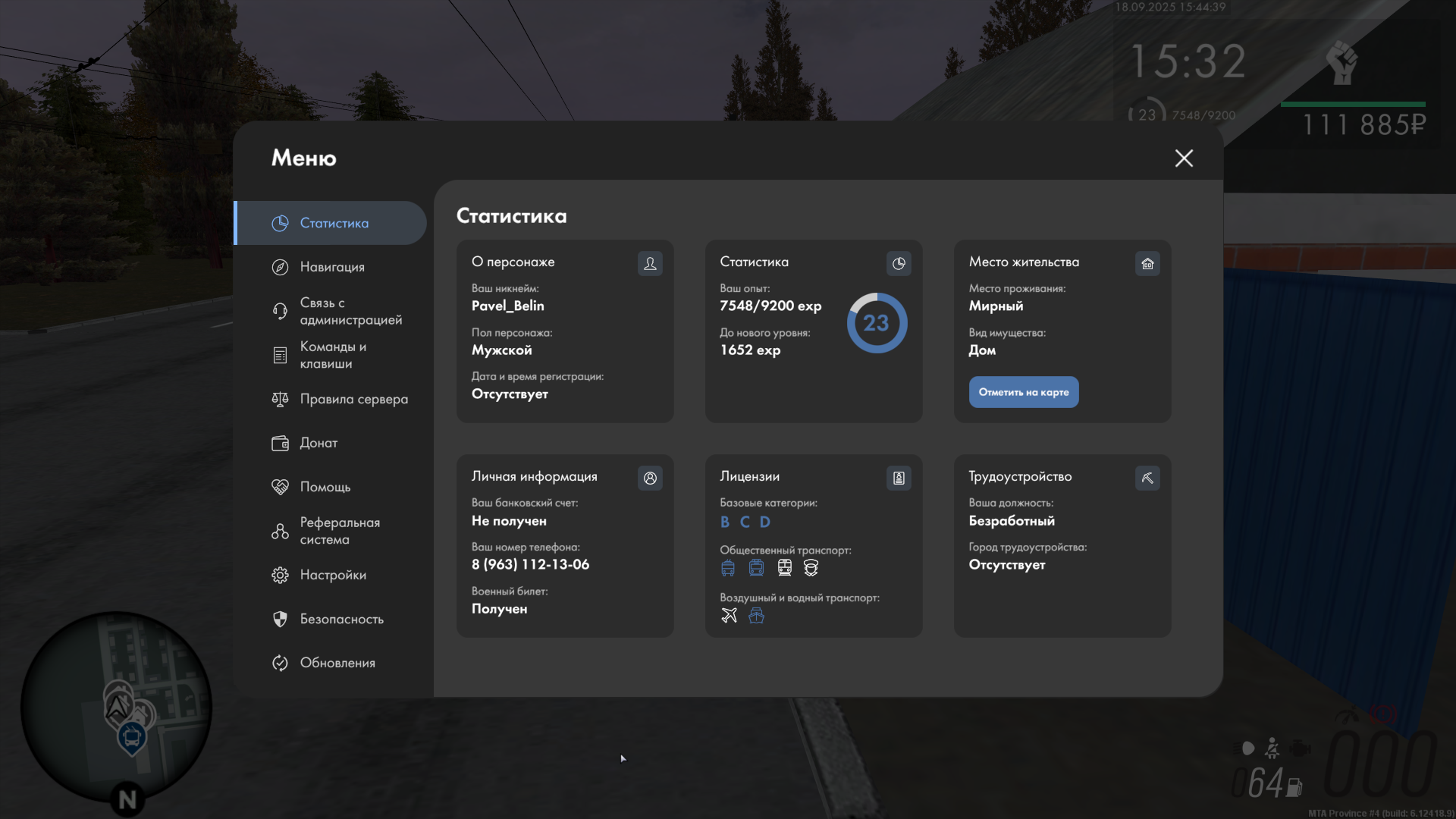
Task: Click the boat license icon
Action: click(756, 615)
